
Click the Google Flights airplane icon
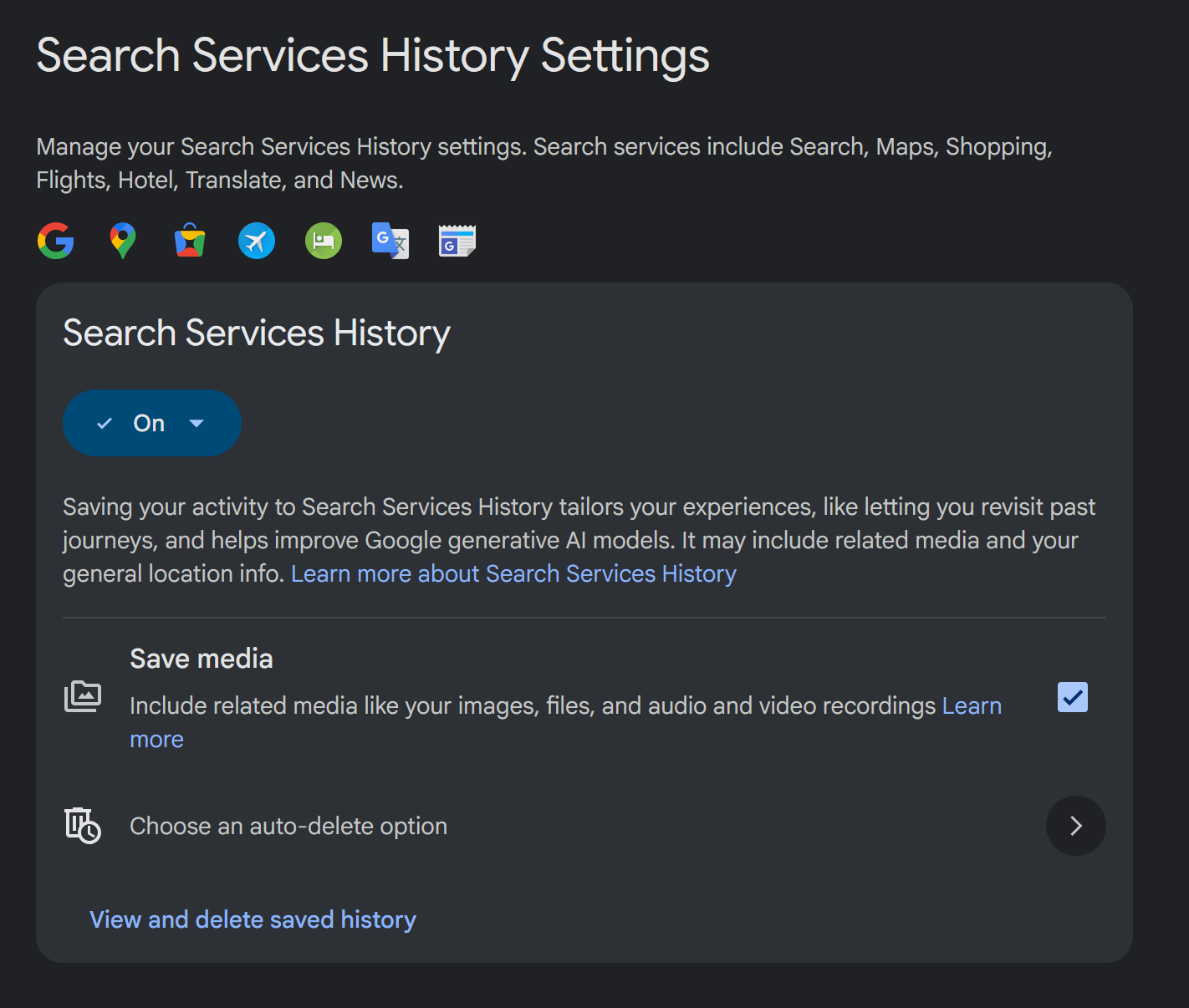257,241
